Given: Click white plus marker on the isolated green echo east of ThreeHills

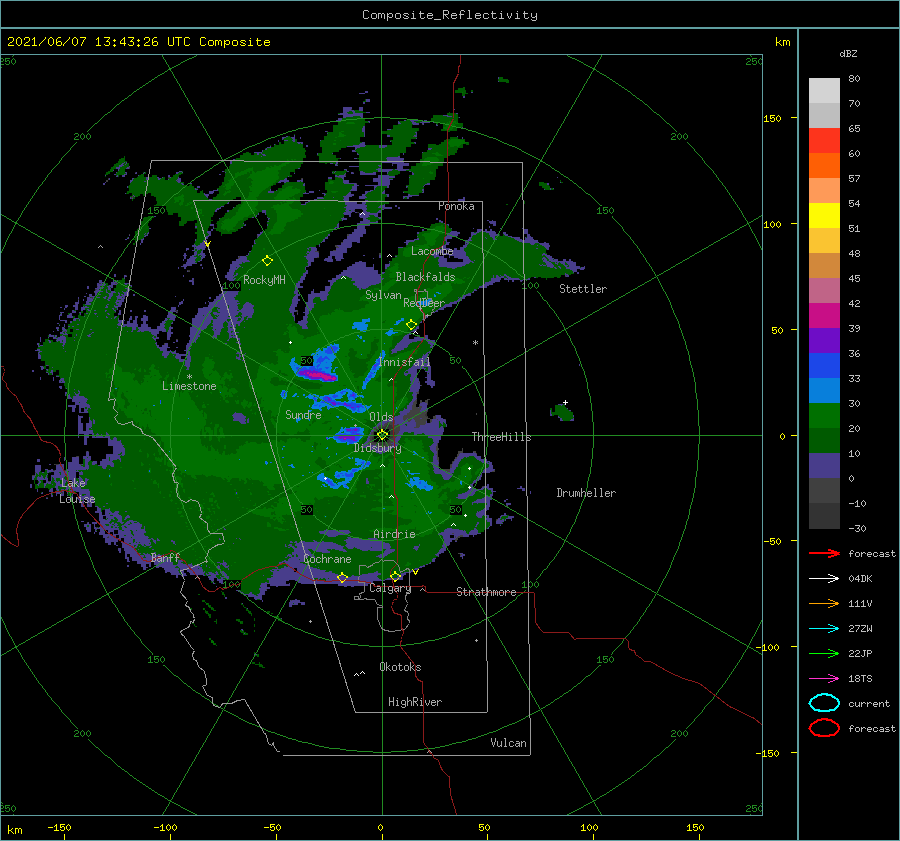Looking at the screenshot, I should [x=565, y=402].
